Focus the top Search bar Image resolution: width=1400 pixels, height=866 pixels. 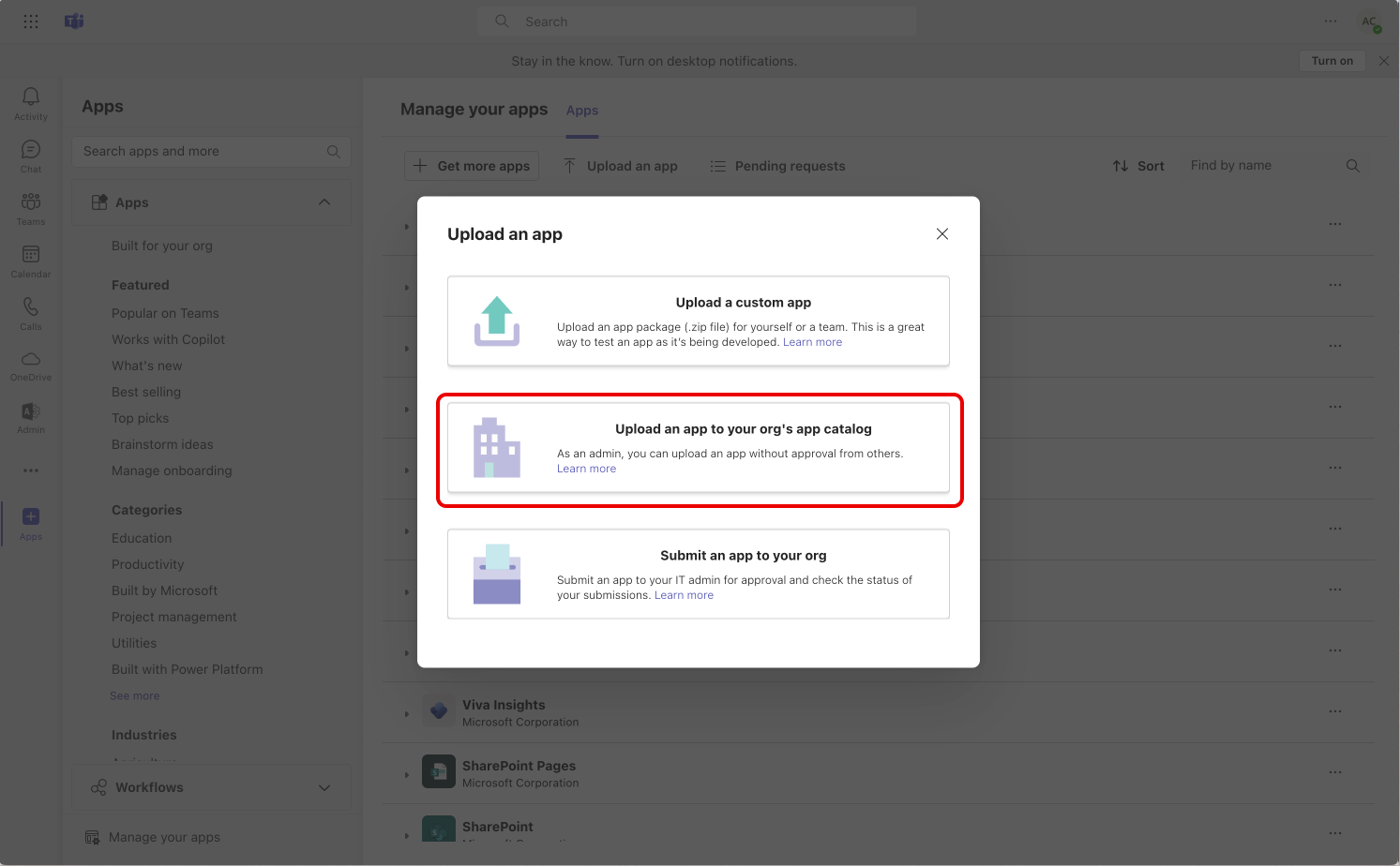coord(698,22)
